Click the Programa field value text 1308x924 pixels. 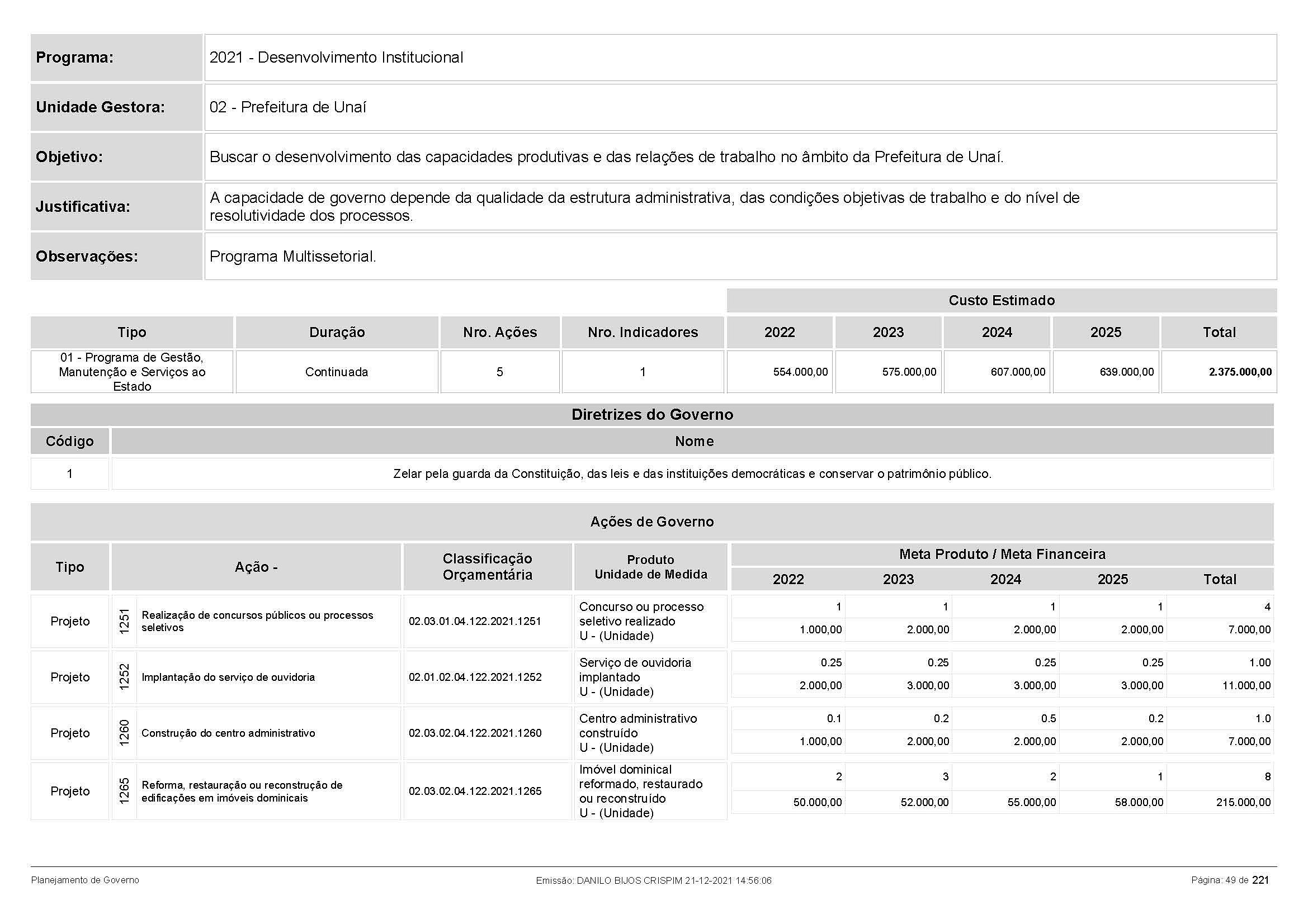[x=336, y=58]
